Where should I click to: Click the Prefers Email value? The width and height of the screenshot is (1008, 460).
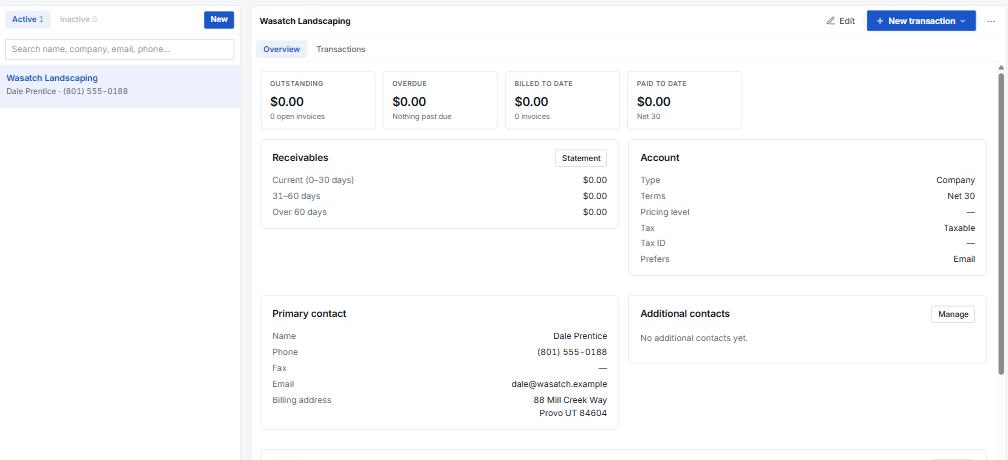[964, 259]
